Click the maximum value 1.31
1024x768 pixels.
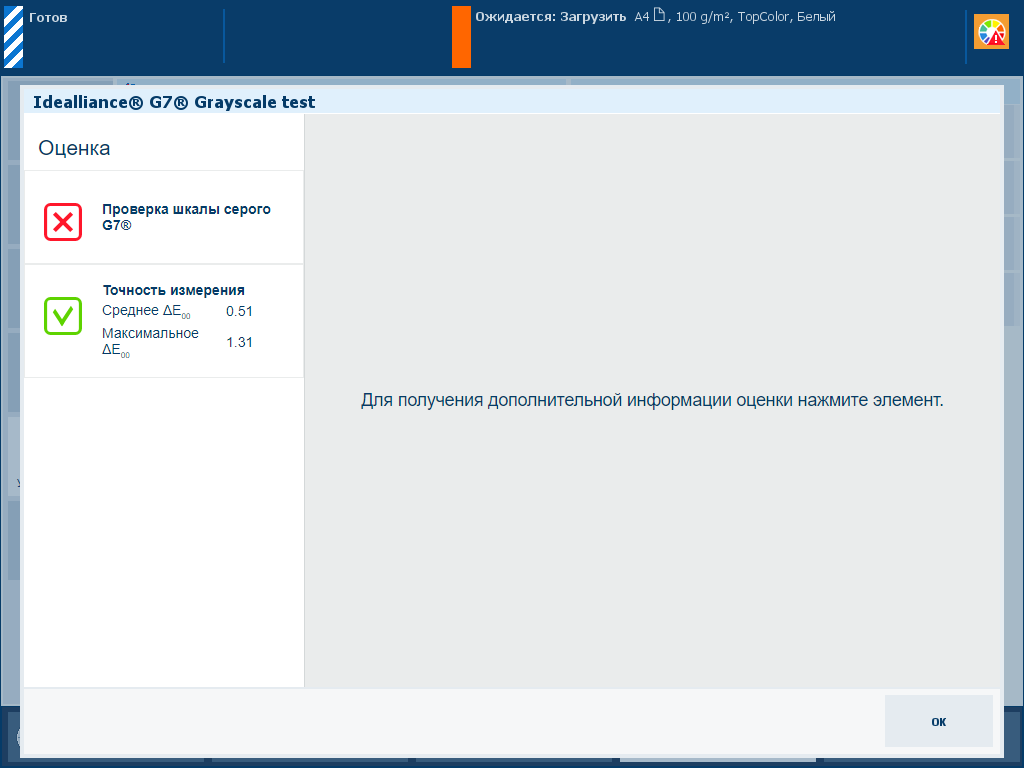[x=239, y=342]
